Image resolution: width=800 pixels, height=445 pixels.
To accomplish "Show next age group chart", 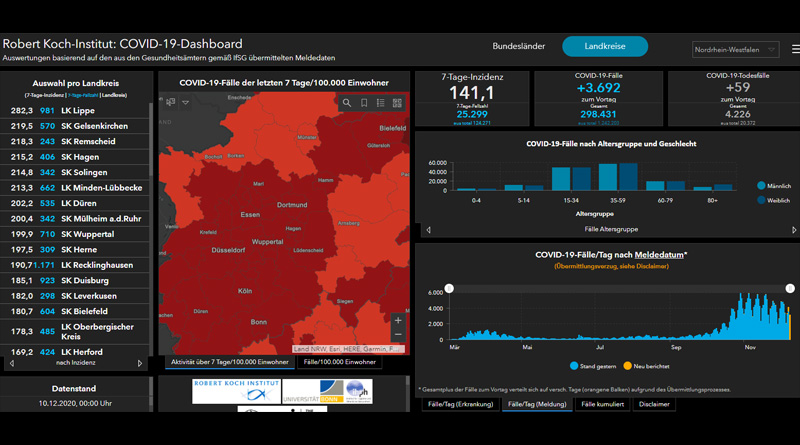I will pos(794,230).
